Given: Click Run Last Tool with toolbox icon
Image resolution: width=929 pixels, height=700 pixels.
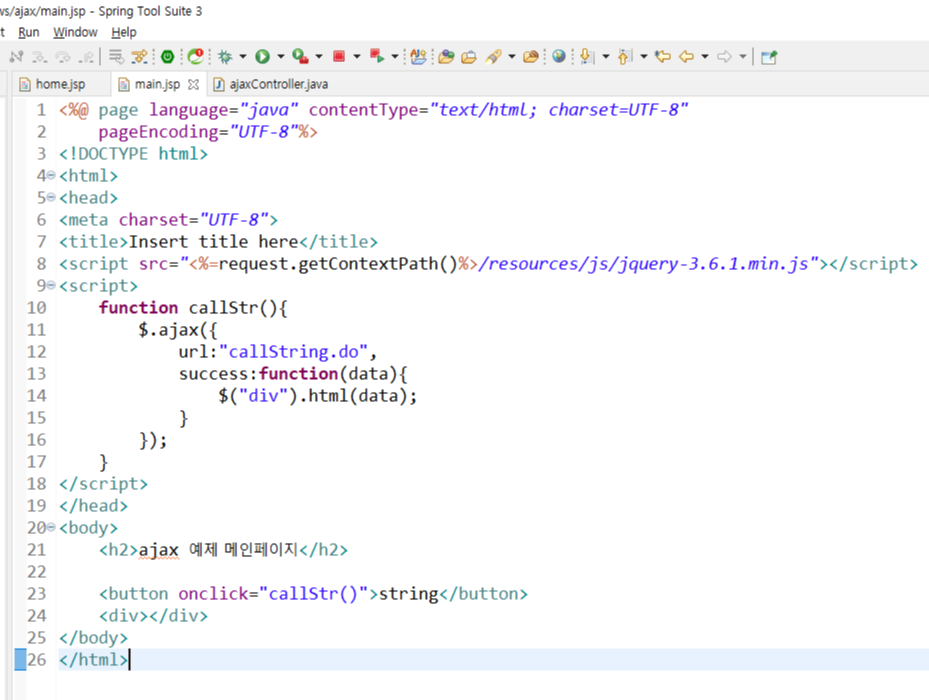Looking at the screenshot, I should (x=300, y=57).
